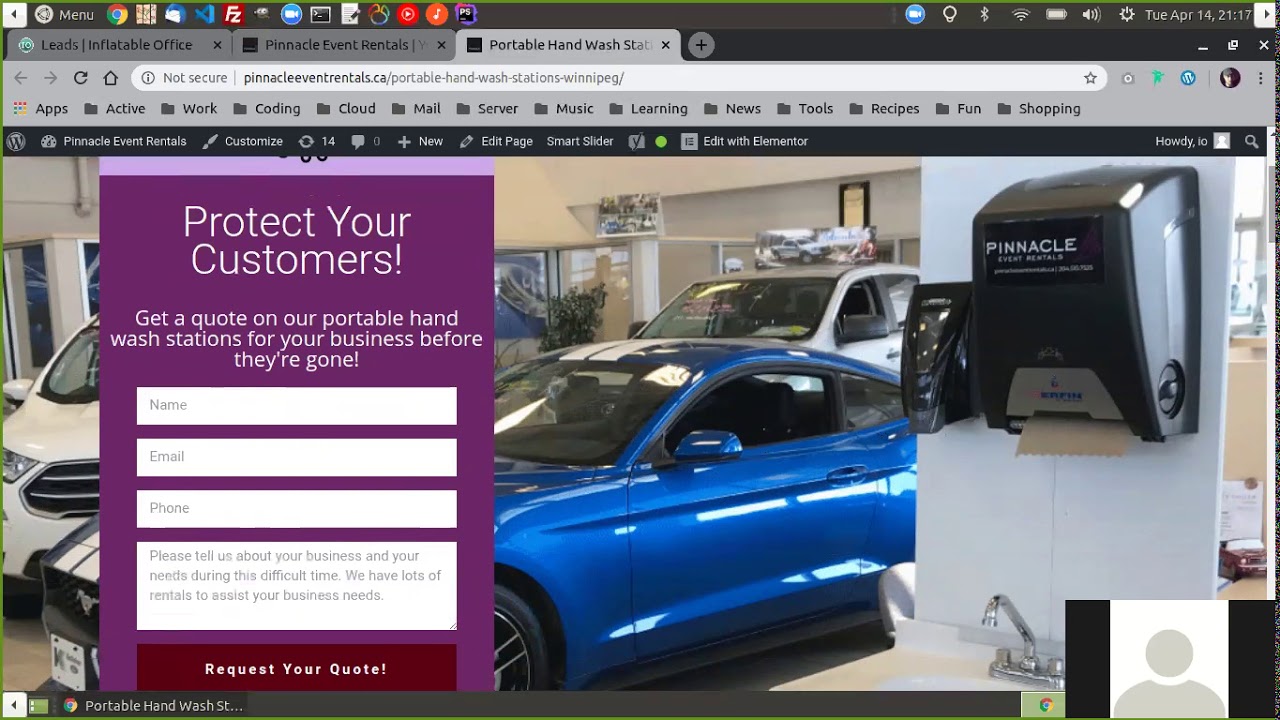Screen dimensions: 1280x720
Task: Launch PhpStorm from the panel
Action: (466, 14)
